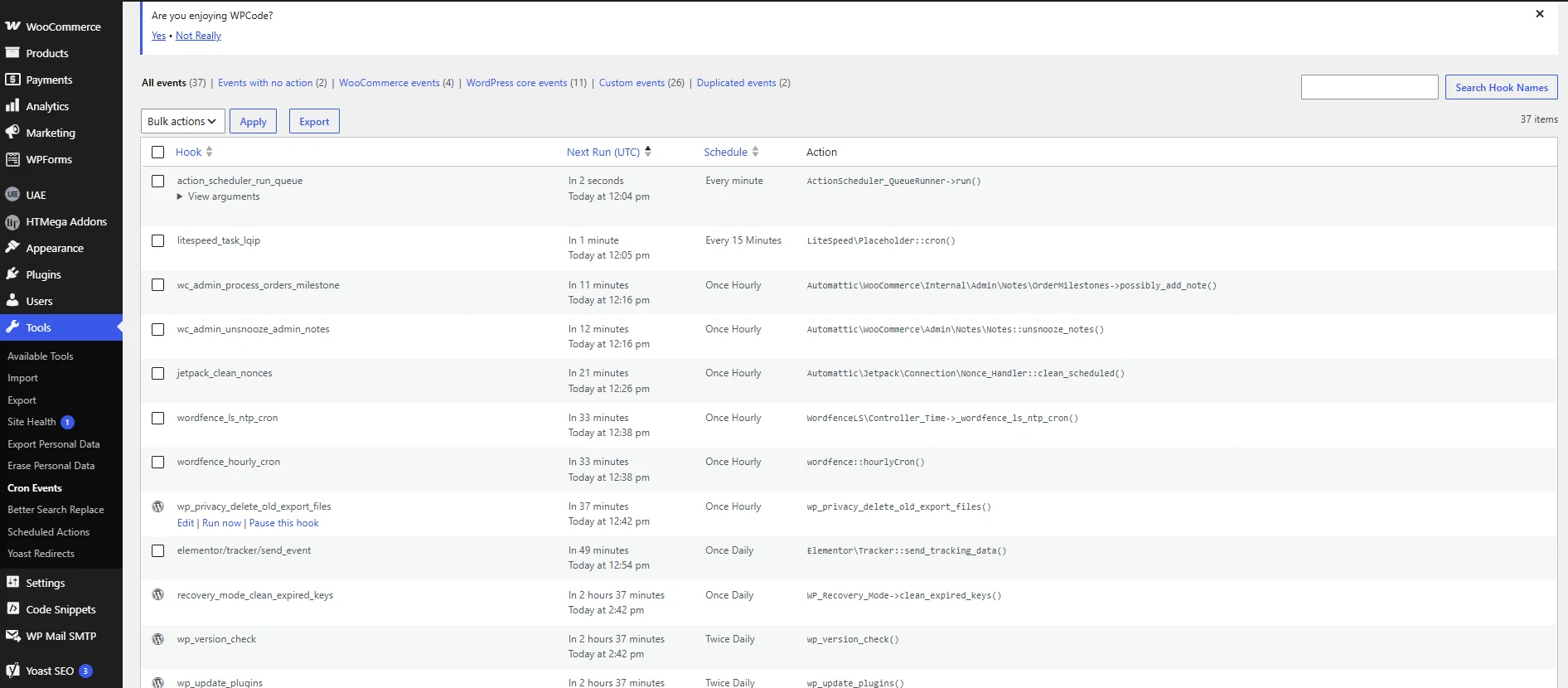Check the wordfence_ls_ntp_cron checkbox
This screenshot has height=688, width=1568.
[158, 418]
